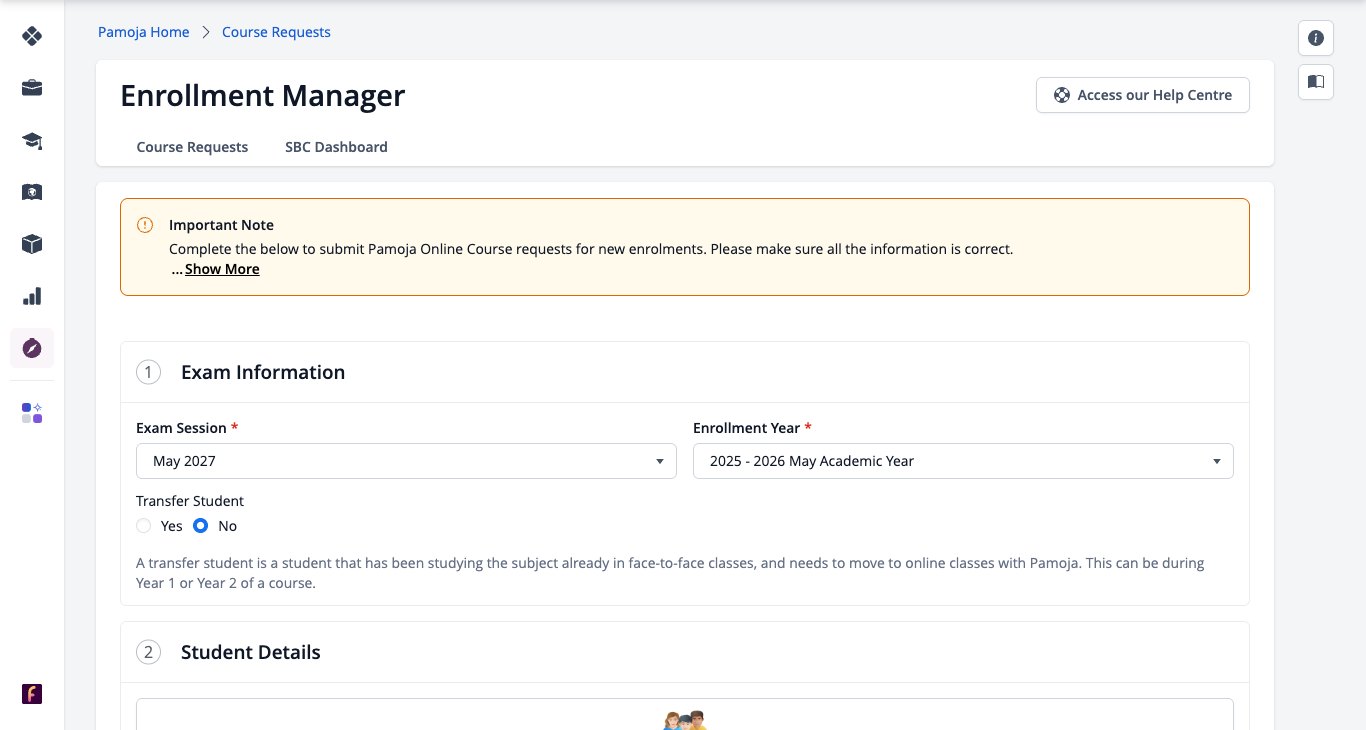Click the Enrollment Manager page title
Image resolution: width=1366 pixels, height=730 pixels.
pos(263,95)
